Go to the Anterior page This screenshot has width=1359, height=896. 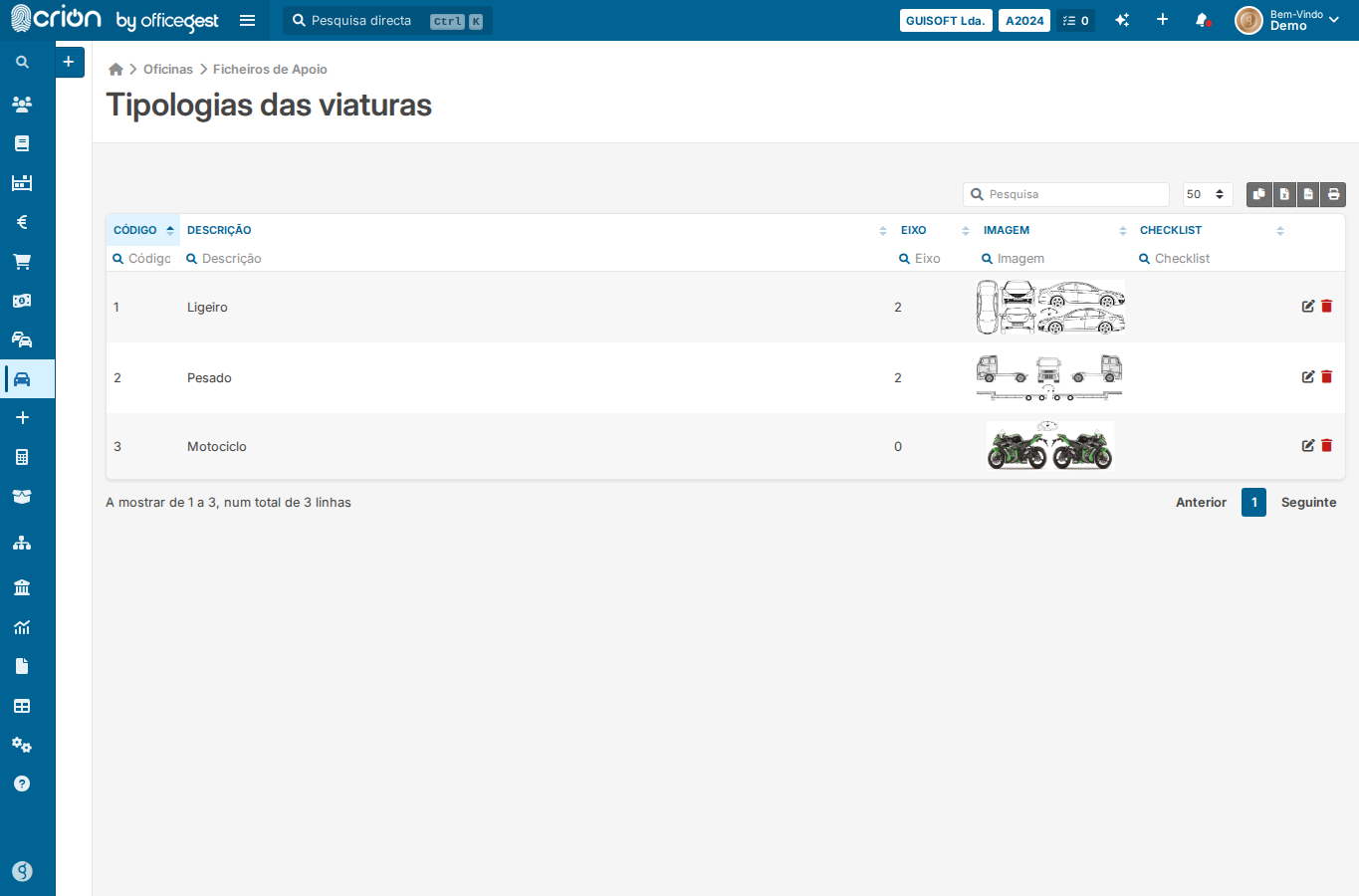(1201, 503)
